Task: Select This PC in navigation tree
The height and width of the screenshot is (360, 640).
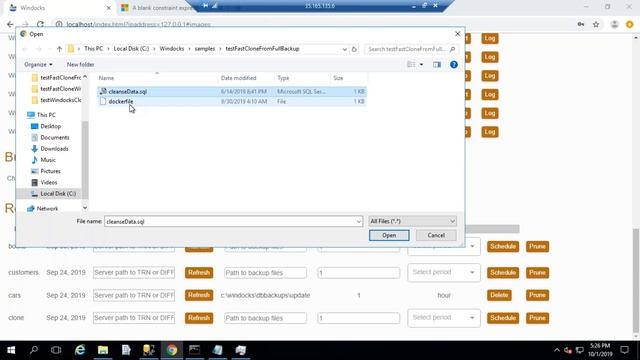Action: pyautogui.click(x=42, y=115)
